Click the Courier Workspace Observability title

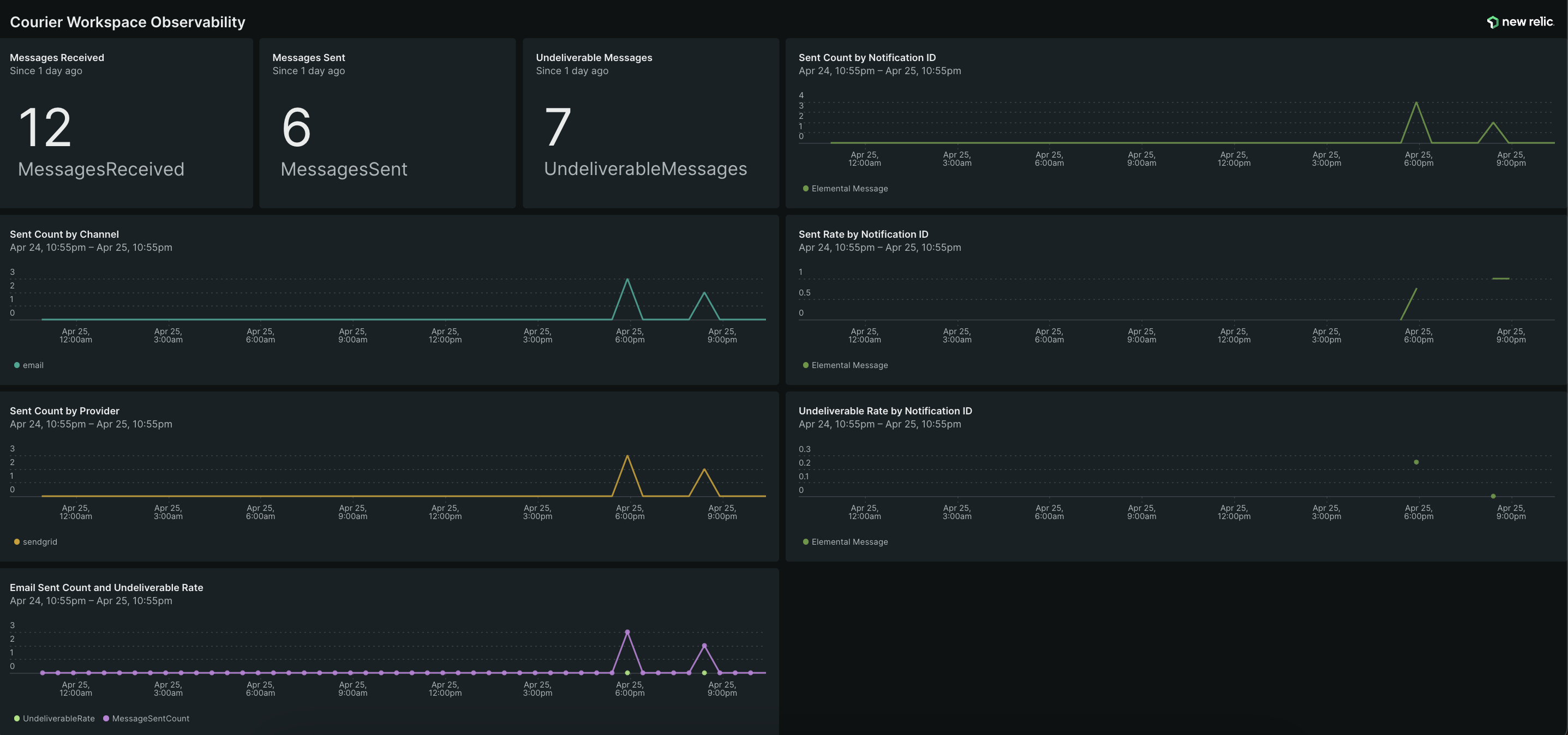point(127,22)
